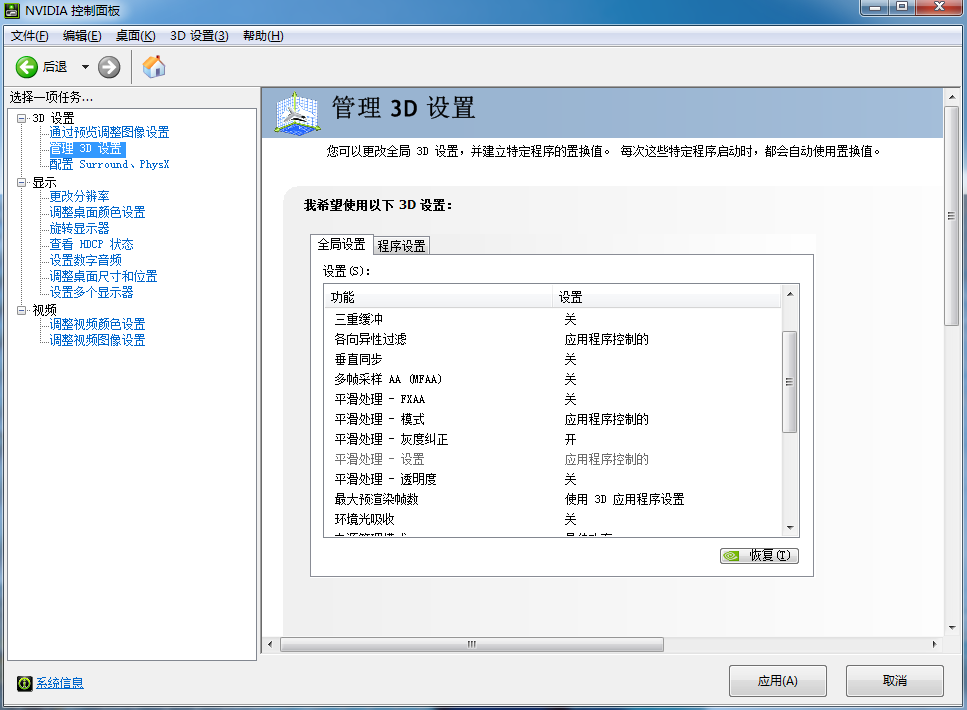
Task: Open 设置数字音频 task
Action: [x=86, y=260]
